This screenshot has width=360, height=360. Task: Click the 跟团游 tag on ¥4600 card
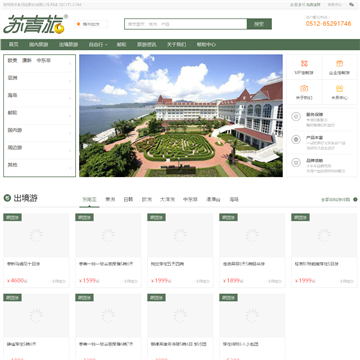point(12,217)
